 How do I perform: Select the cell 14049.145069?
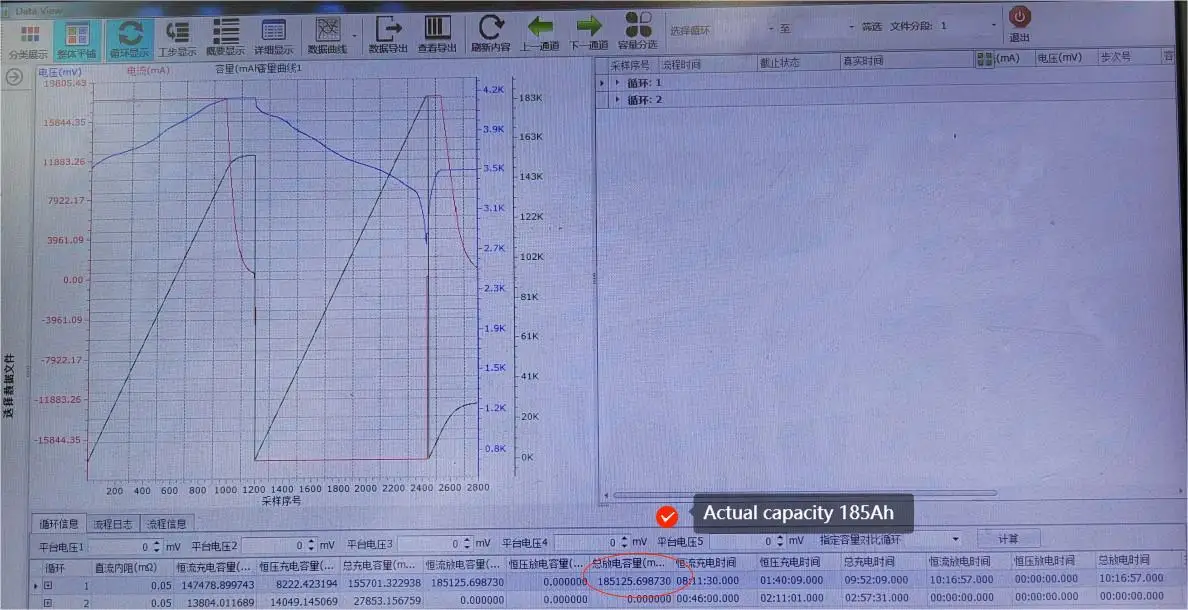302,602
